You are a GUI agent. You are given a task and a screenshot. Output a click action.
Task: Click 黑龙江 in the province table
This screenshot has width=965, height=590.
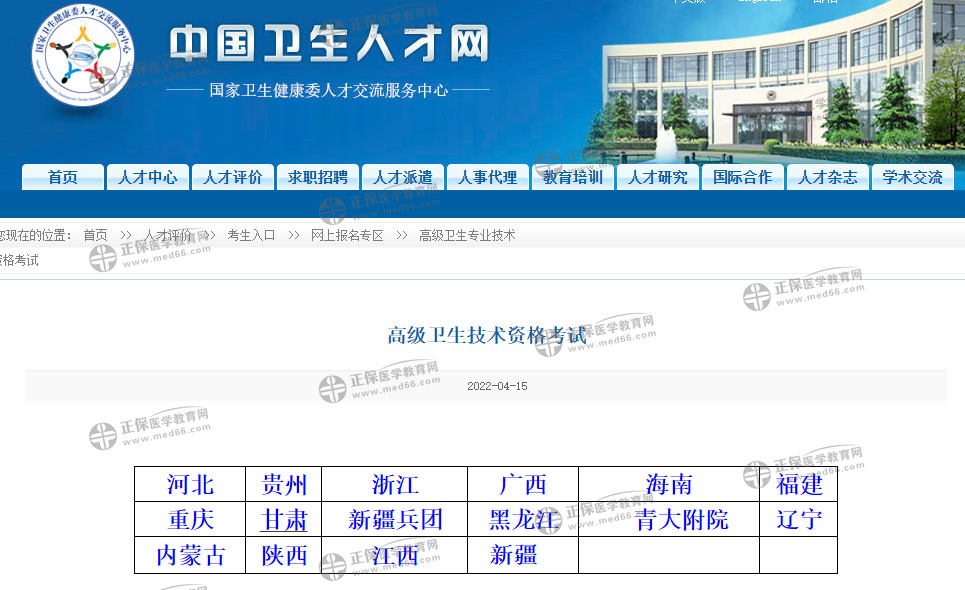coord(522,519)
